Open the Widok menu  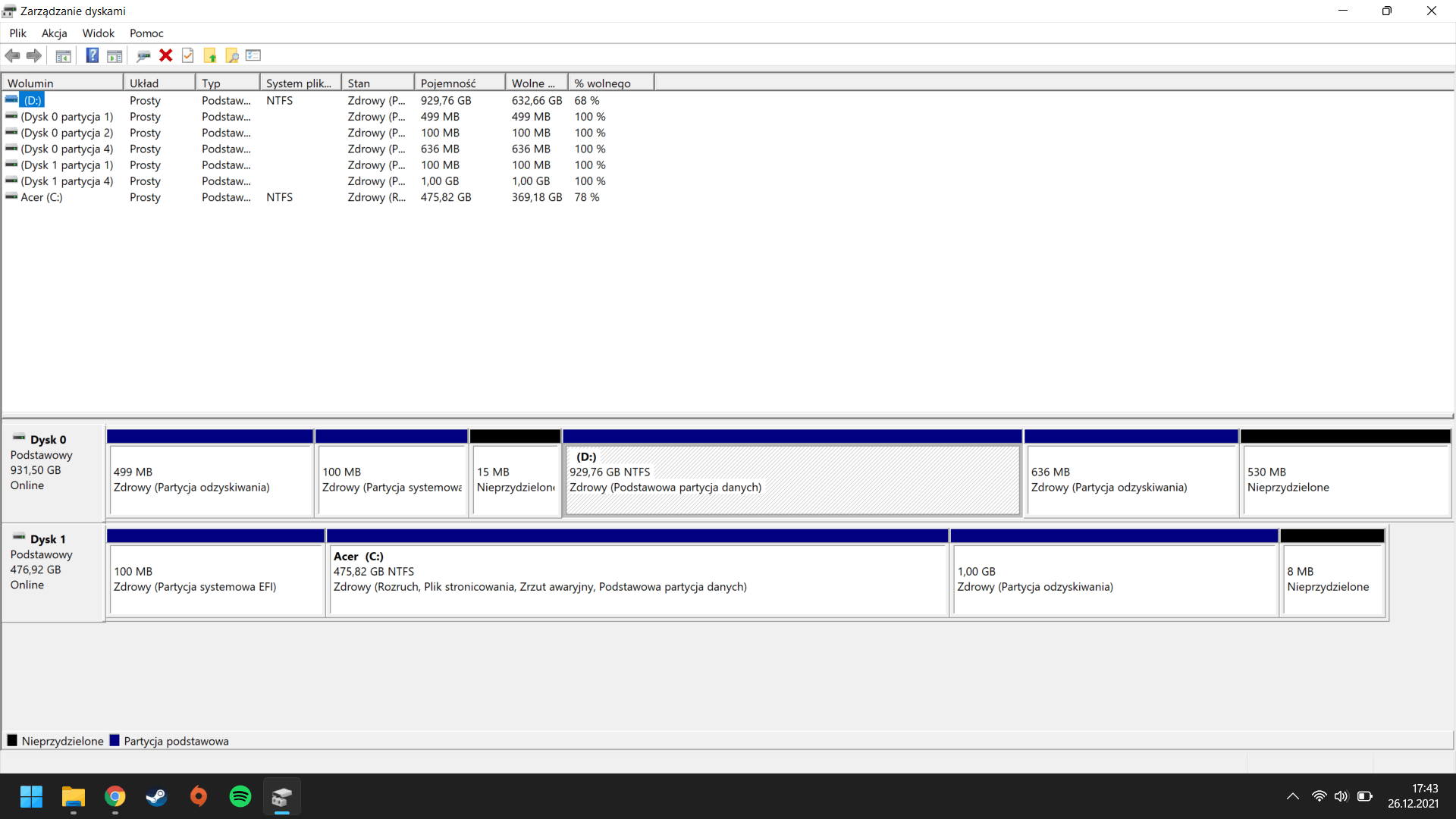[98, 33]
